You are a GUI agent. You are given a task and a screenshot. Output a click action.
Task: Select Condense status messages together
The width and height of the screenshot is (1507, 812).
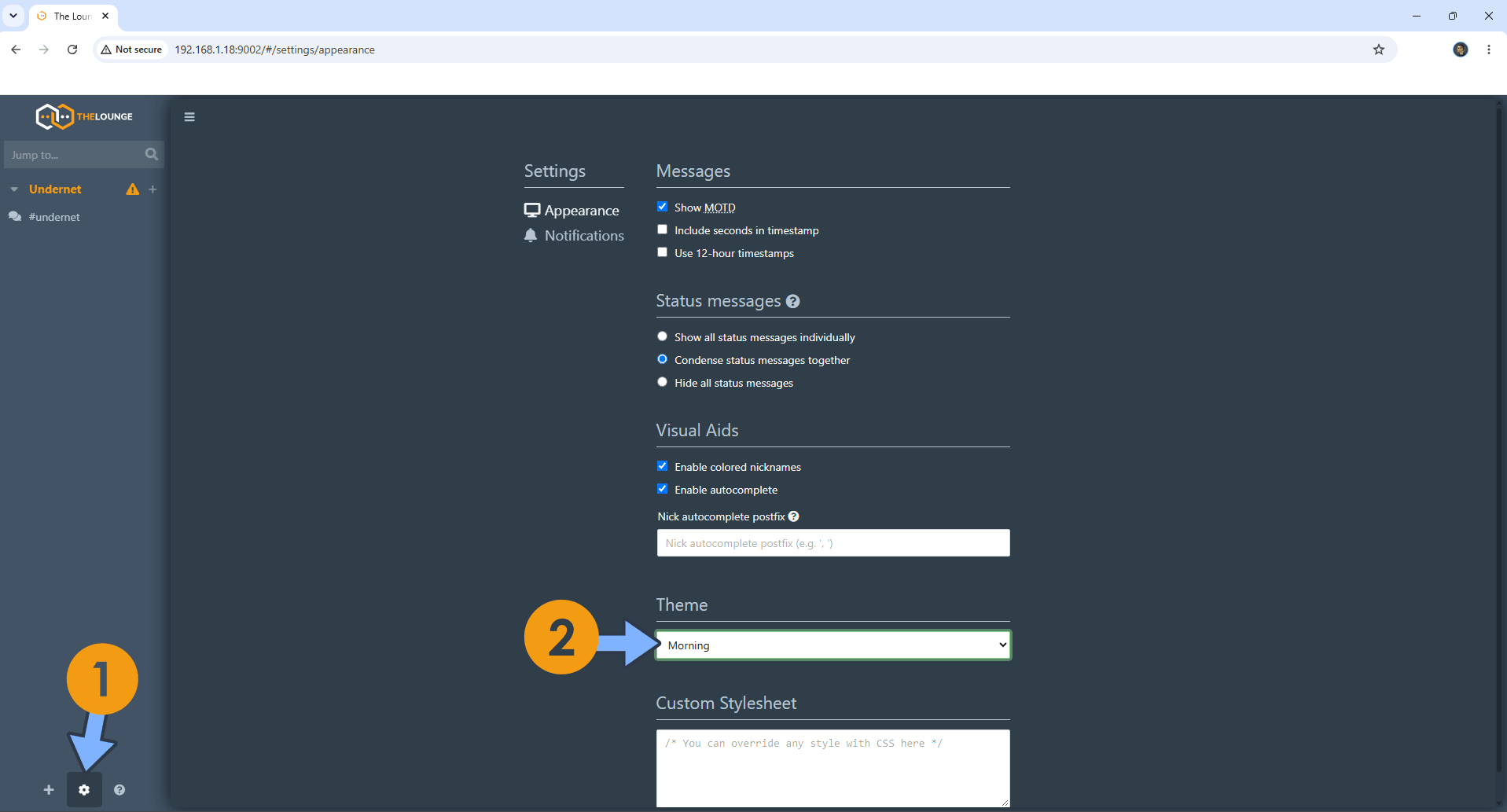pos(663,359)
